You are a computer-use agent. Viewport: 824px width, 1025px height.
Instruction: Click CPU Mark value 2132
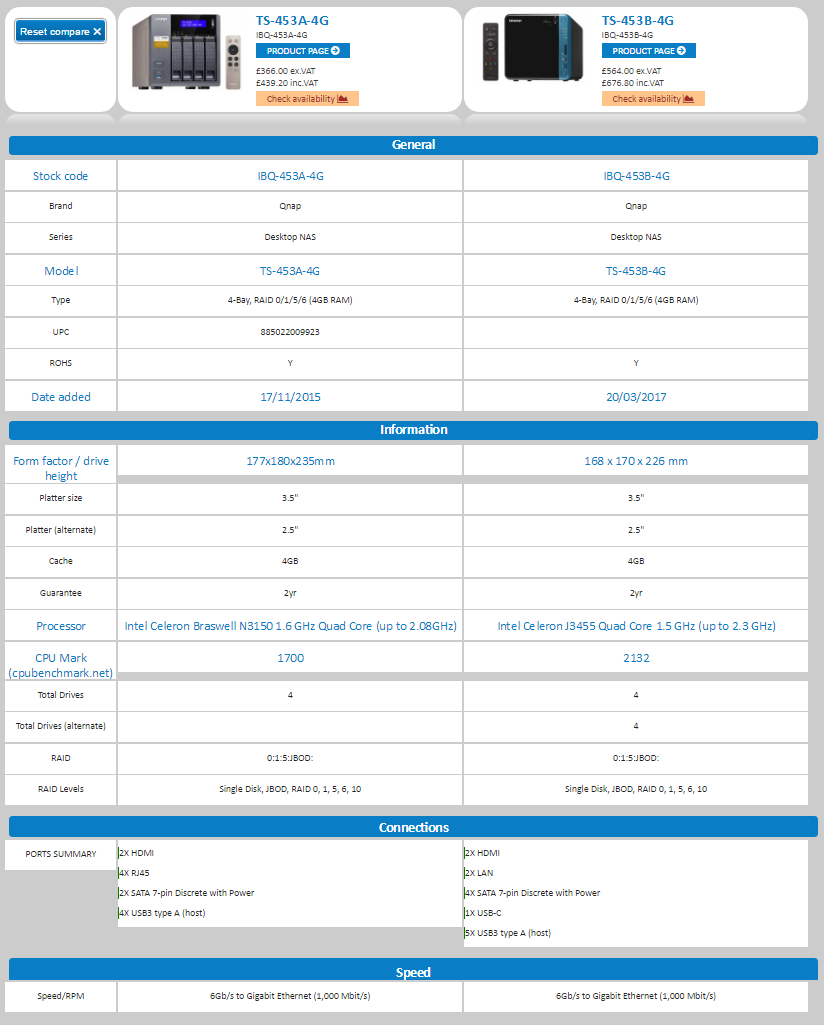click(636, 658)
